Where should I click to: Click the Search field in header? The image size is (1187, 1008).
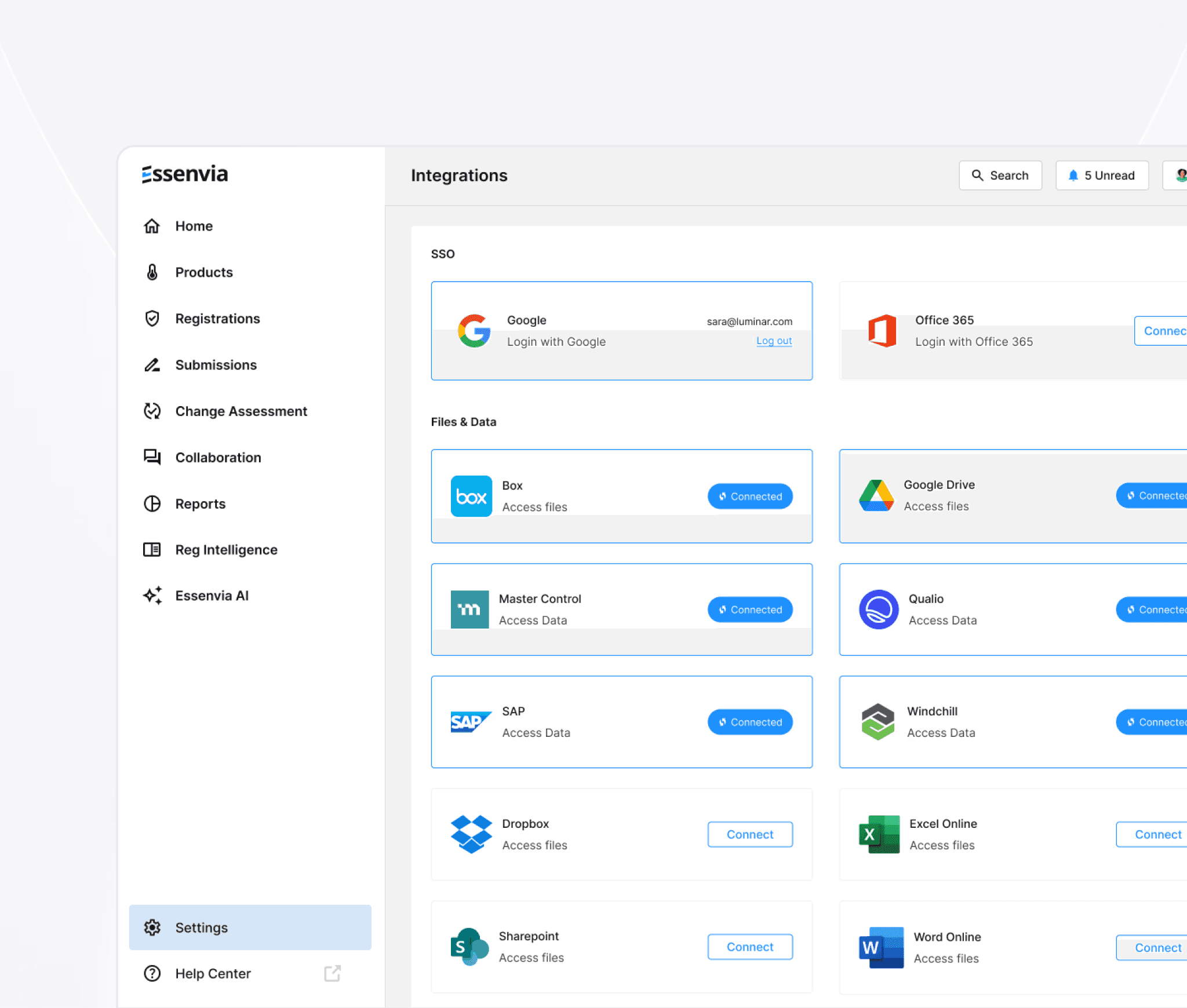pos(1000,176)
